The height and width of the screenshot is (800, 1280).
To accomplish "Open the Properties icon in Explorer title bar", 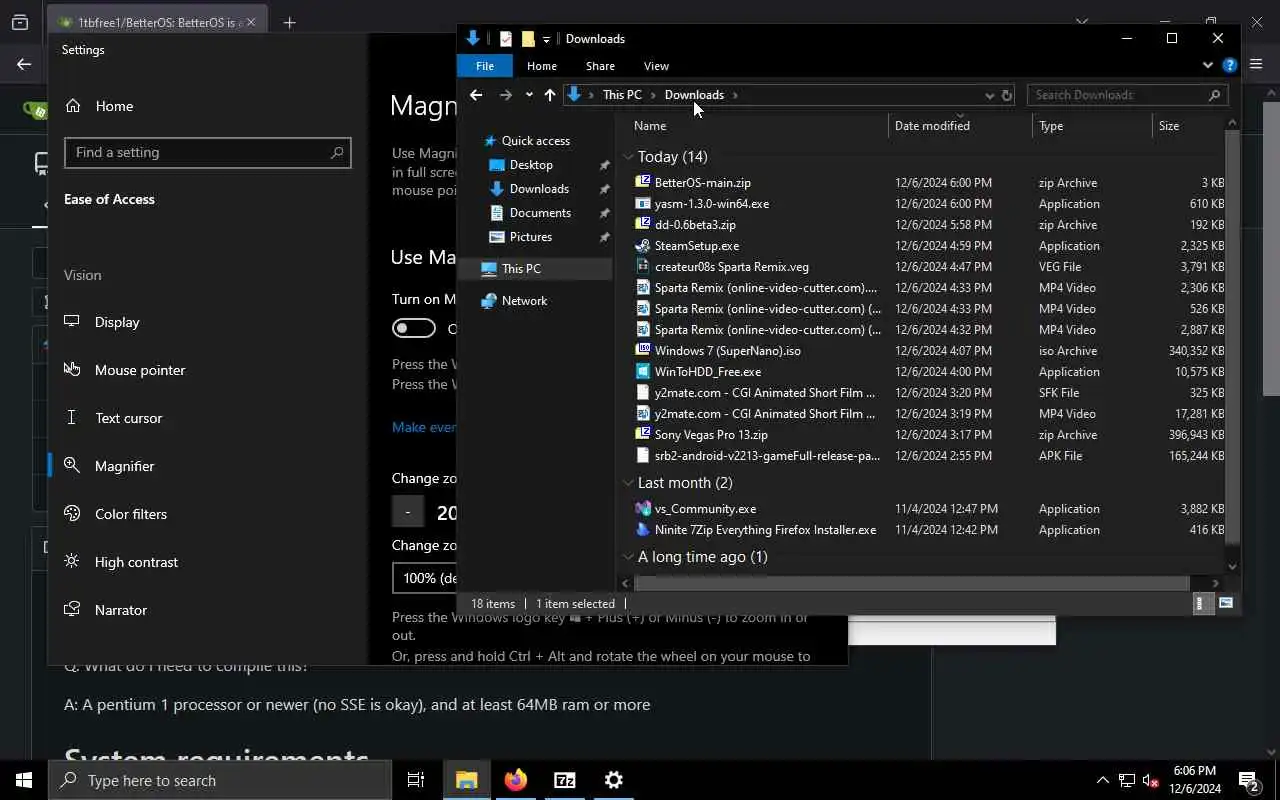I will click(506, 39).
